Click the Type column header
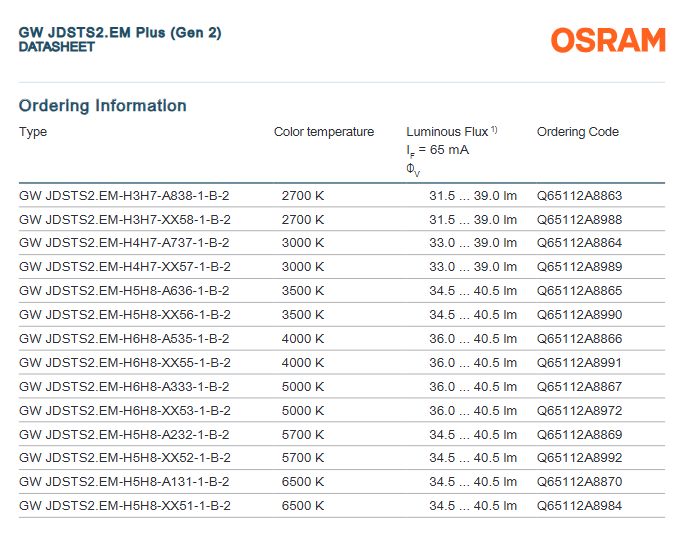This screenshot has height=537, width=681. (x=33, y=132)
